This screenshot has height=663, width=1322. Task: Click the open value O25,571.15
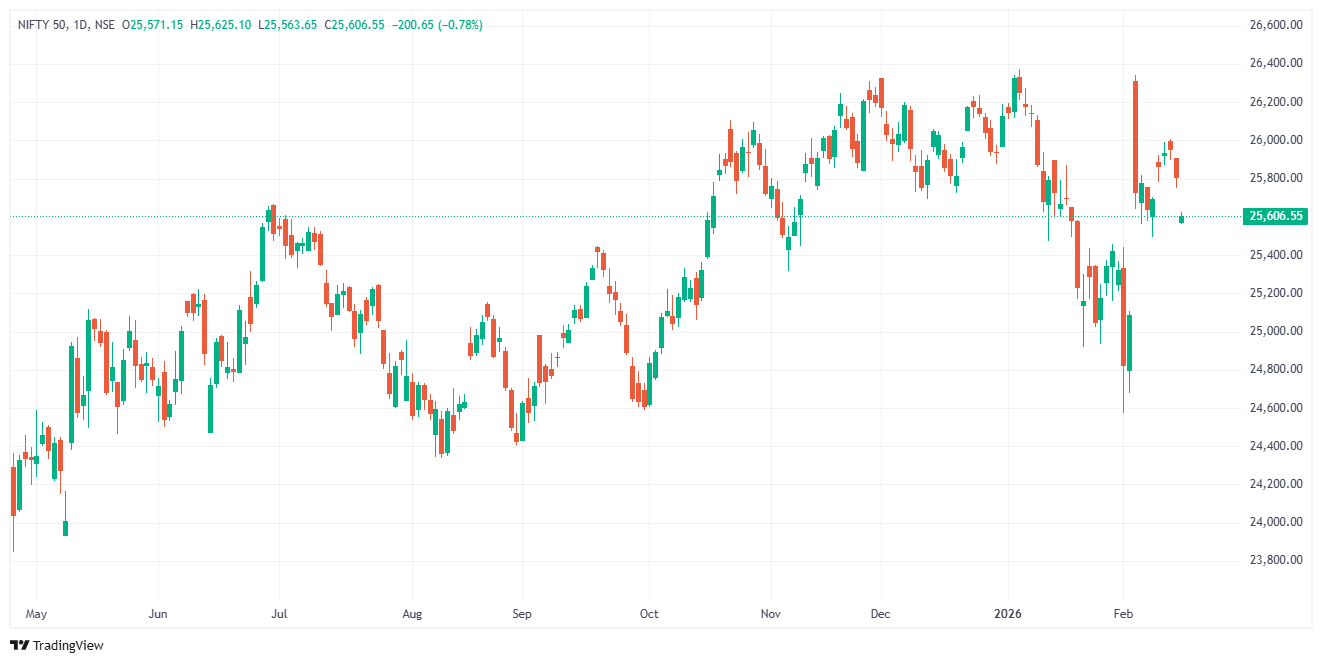(x=152, y=24)
